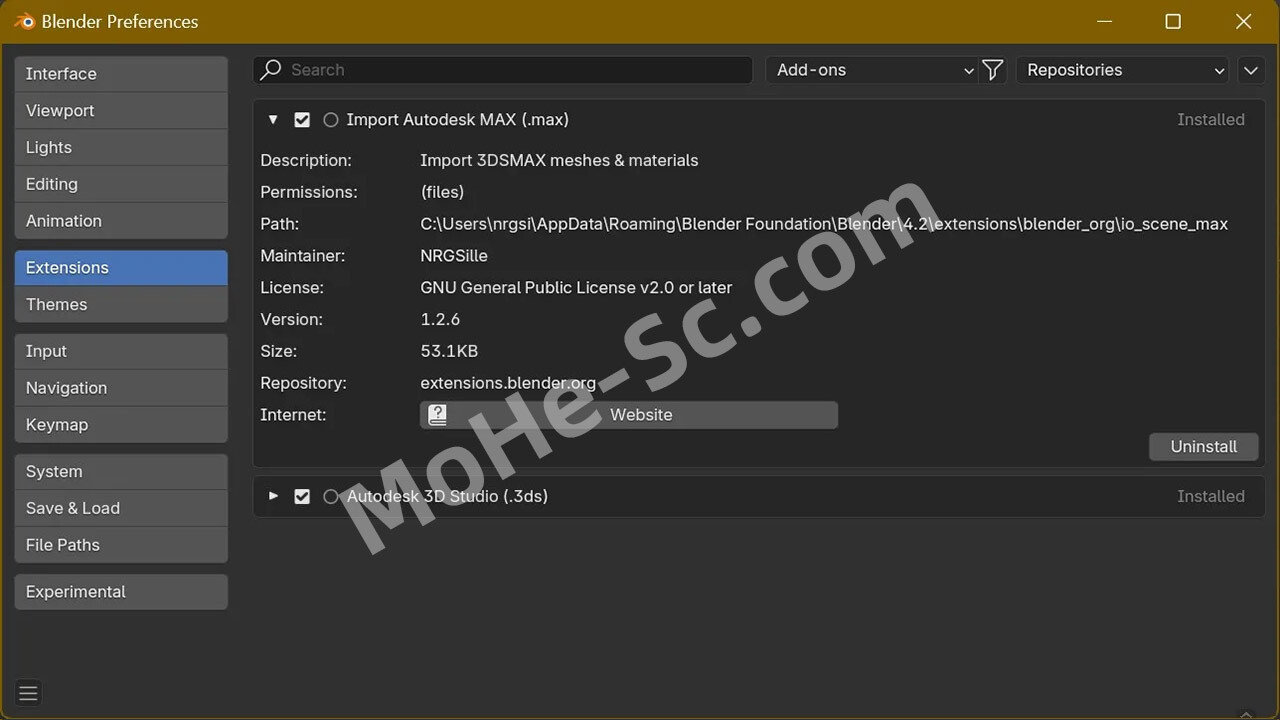
Task: Disable the Autodesk 3D Studio add-on checkbox
Action: (302, 497)
